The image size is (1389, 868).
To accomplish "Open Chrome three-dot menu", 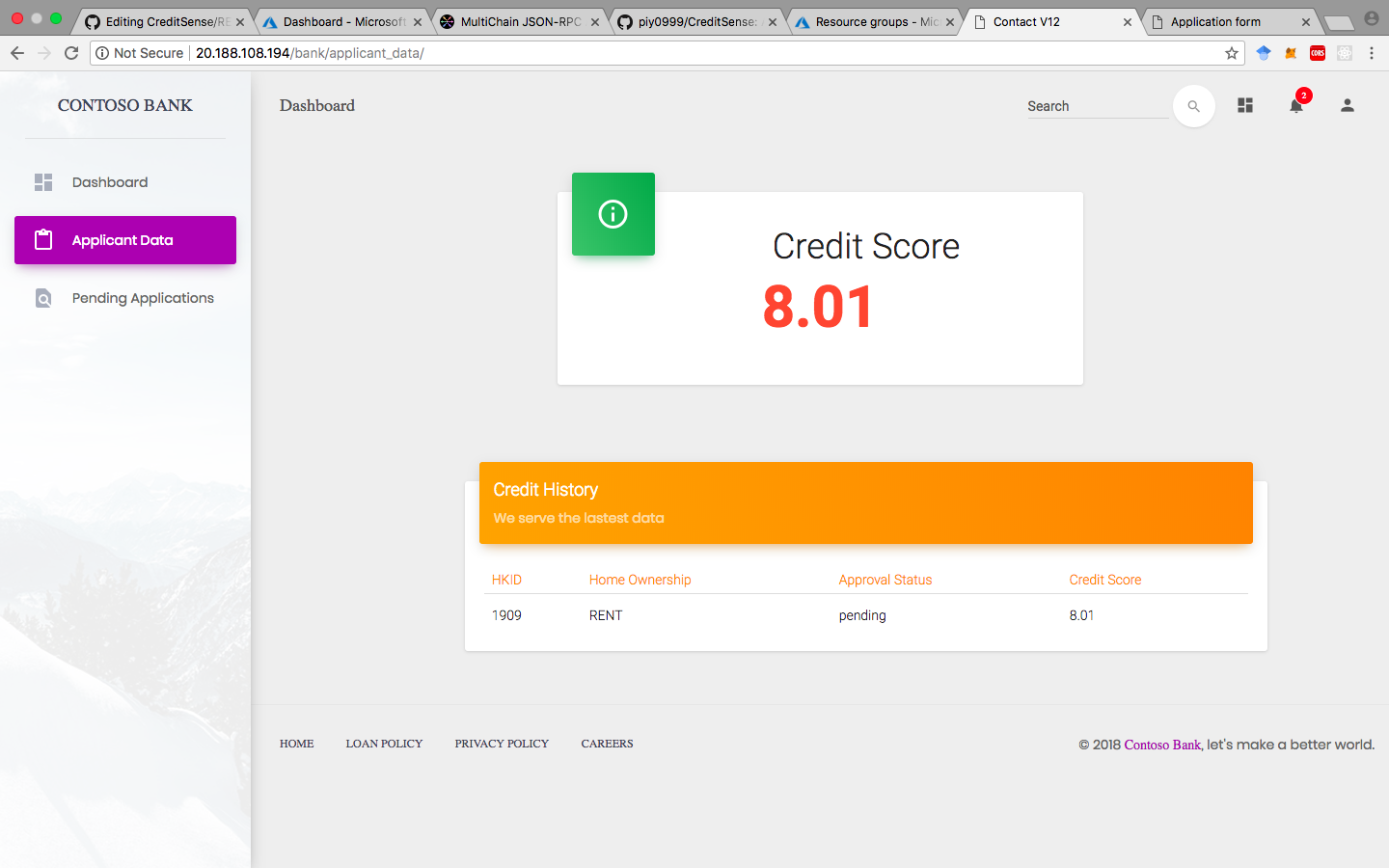I will click(1372, 53).
